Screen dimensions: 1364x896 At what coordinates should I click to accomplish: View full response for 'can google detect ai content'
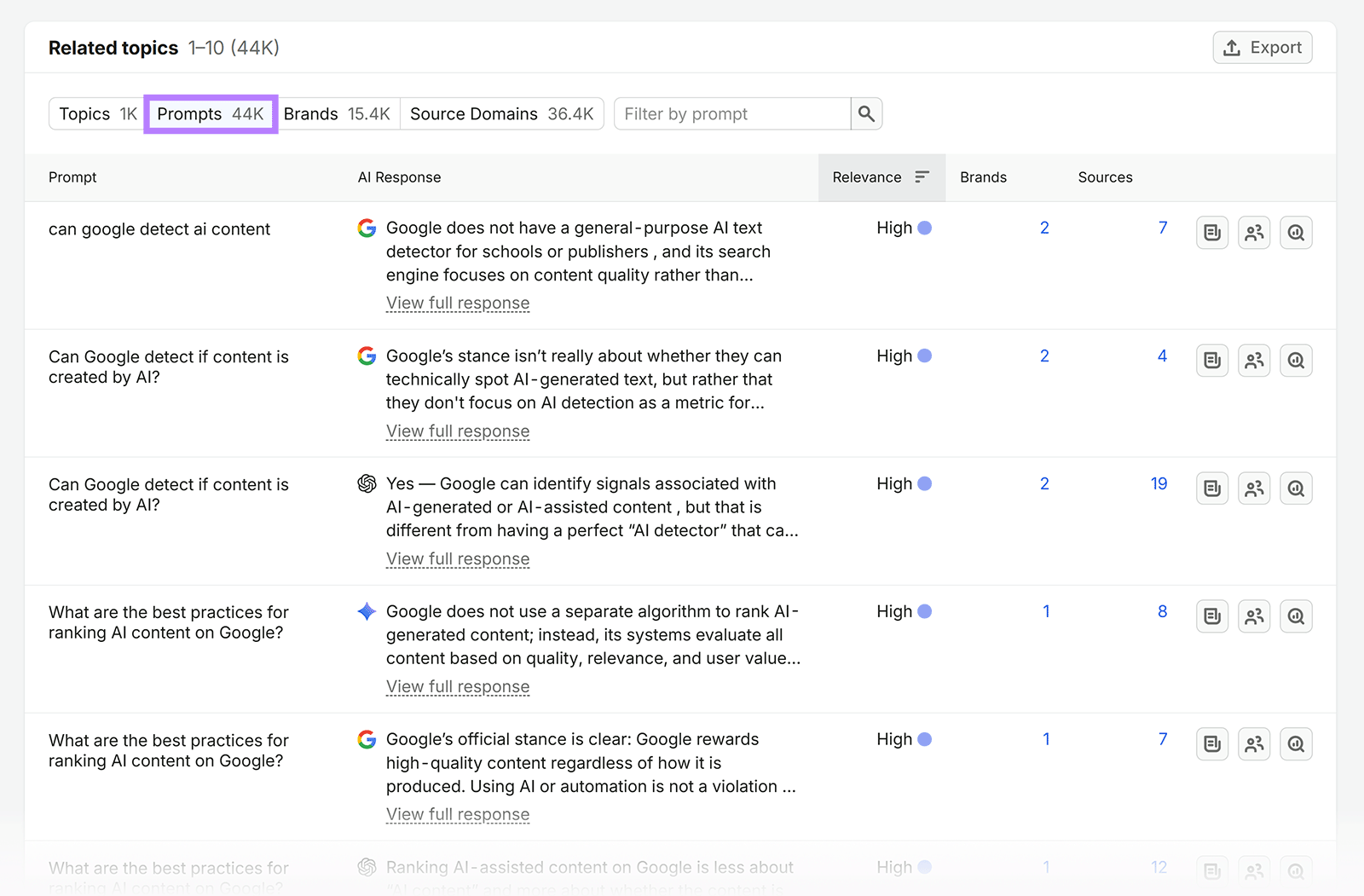(458, 303)
